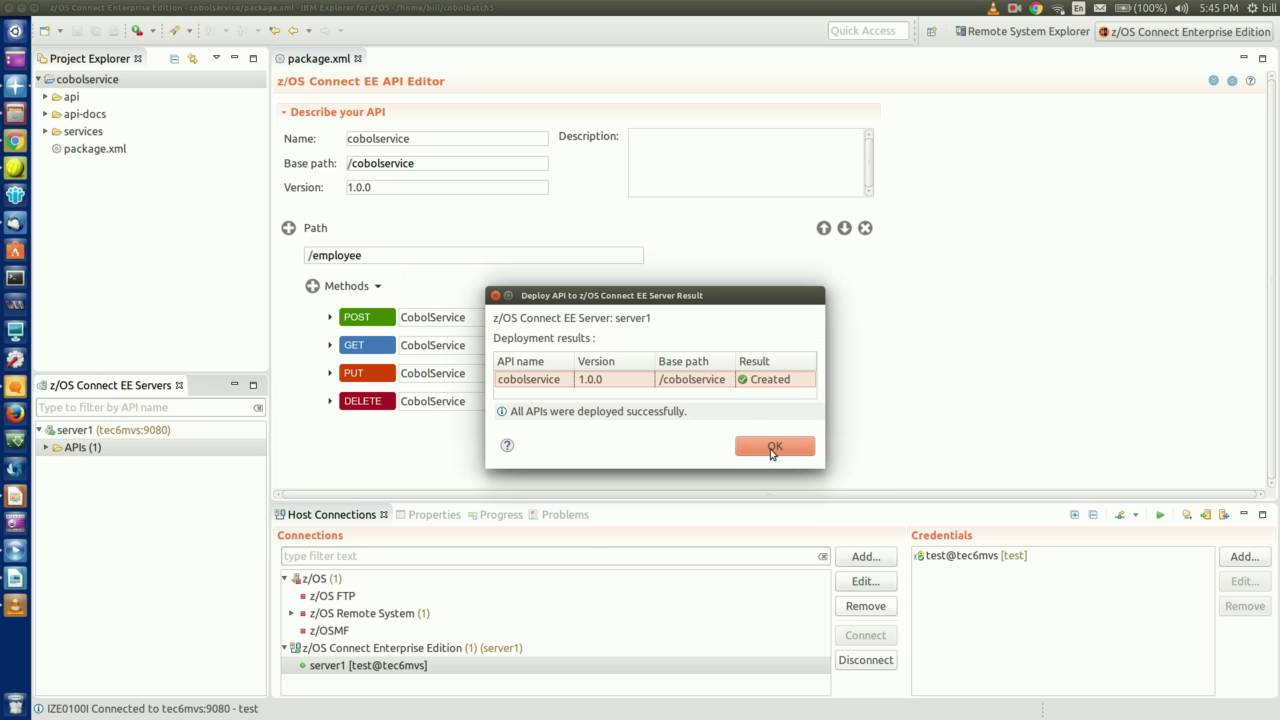Viewport: 1280px width, 720px height.
Task: Collapse the Describe your API section
Action: 284,112
